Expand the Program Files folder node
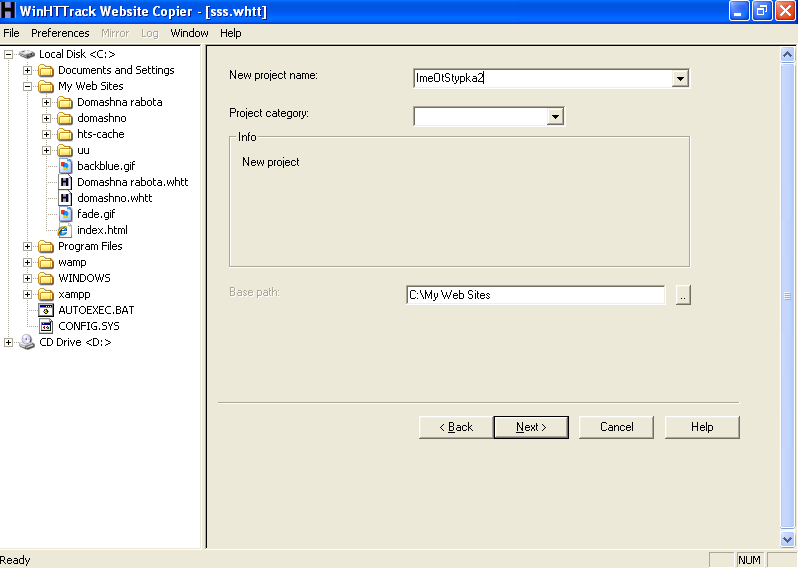This screenshot has height=568, width=798. point(28,246)
